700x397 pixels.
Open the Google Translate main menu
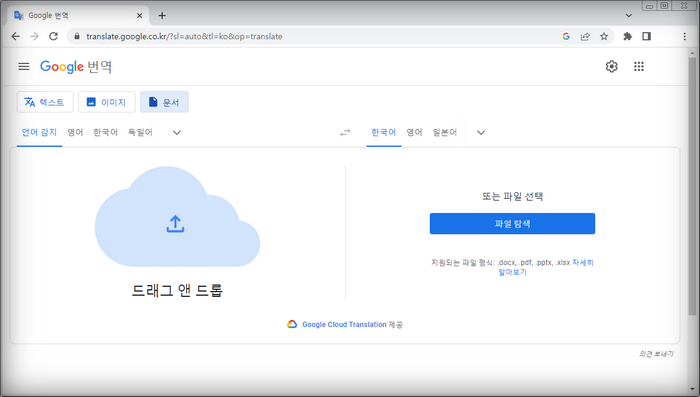pos(24,67)
